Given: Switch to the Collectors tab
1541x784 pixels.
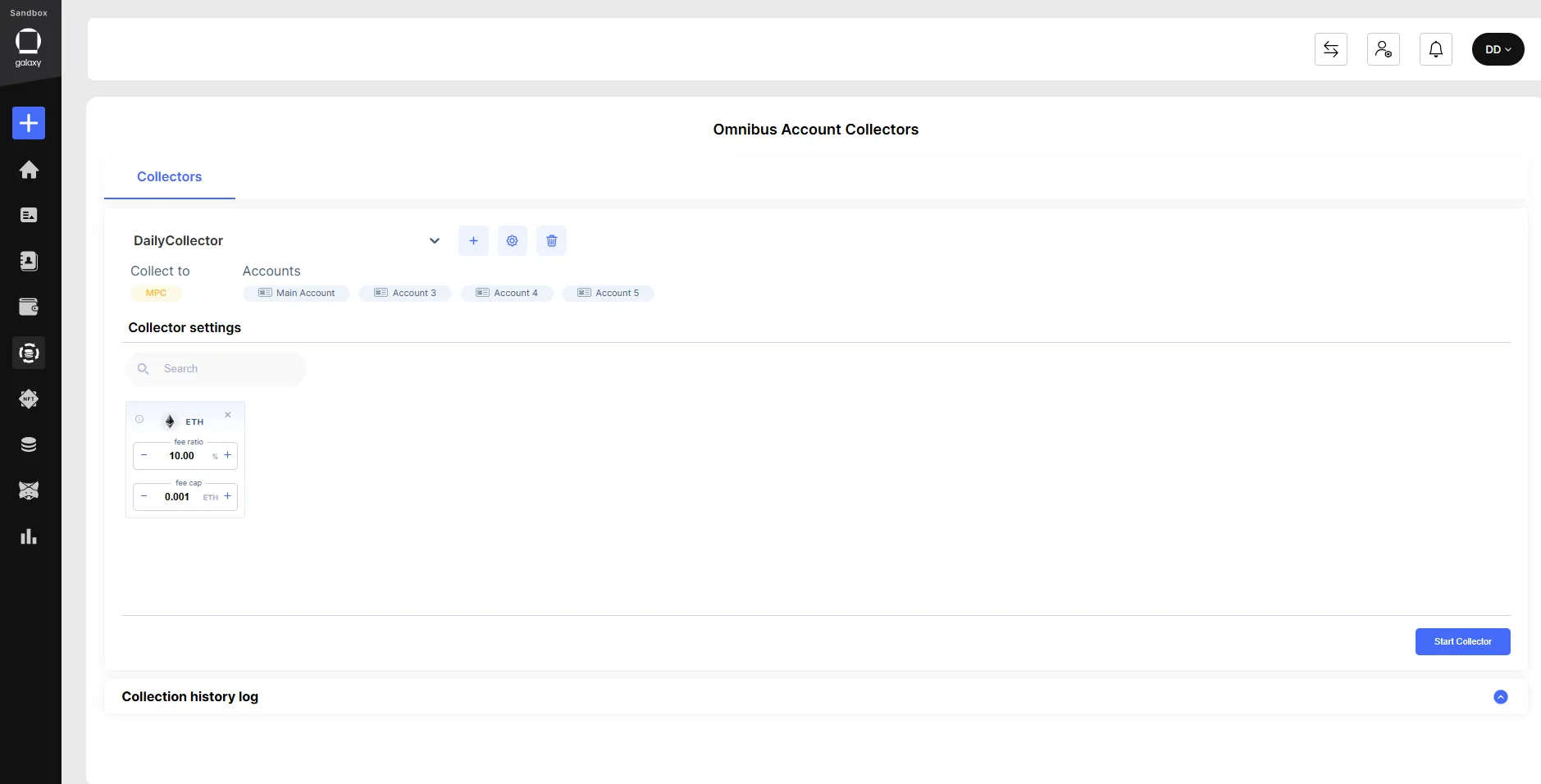Looking at the screenshot, I should 169,176.
